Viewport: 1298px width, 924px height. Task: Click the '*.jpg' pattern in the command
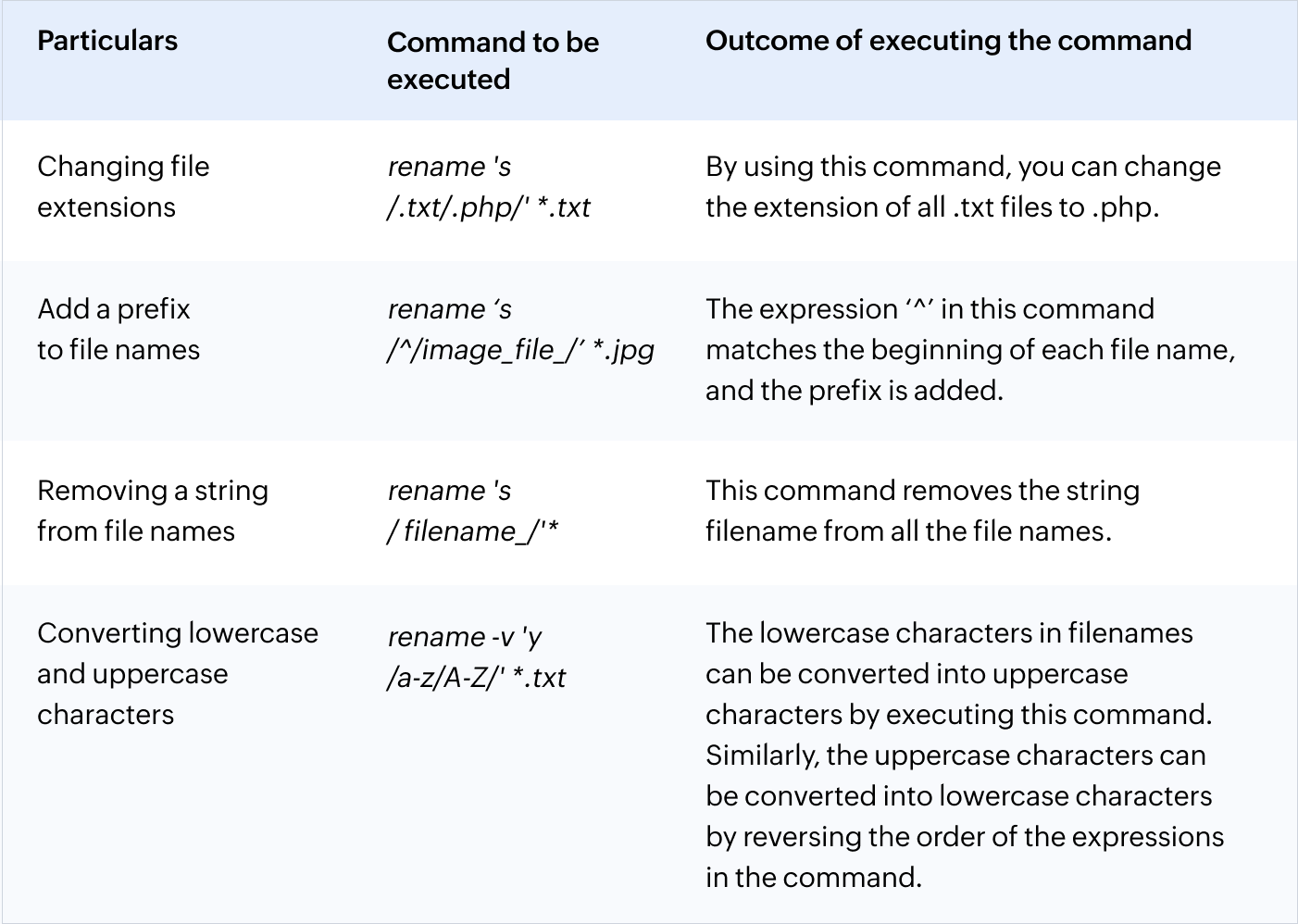pyautogui.click(x=624, y=350)
